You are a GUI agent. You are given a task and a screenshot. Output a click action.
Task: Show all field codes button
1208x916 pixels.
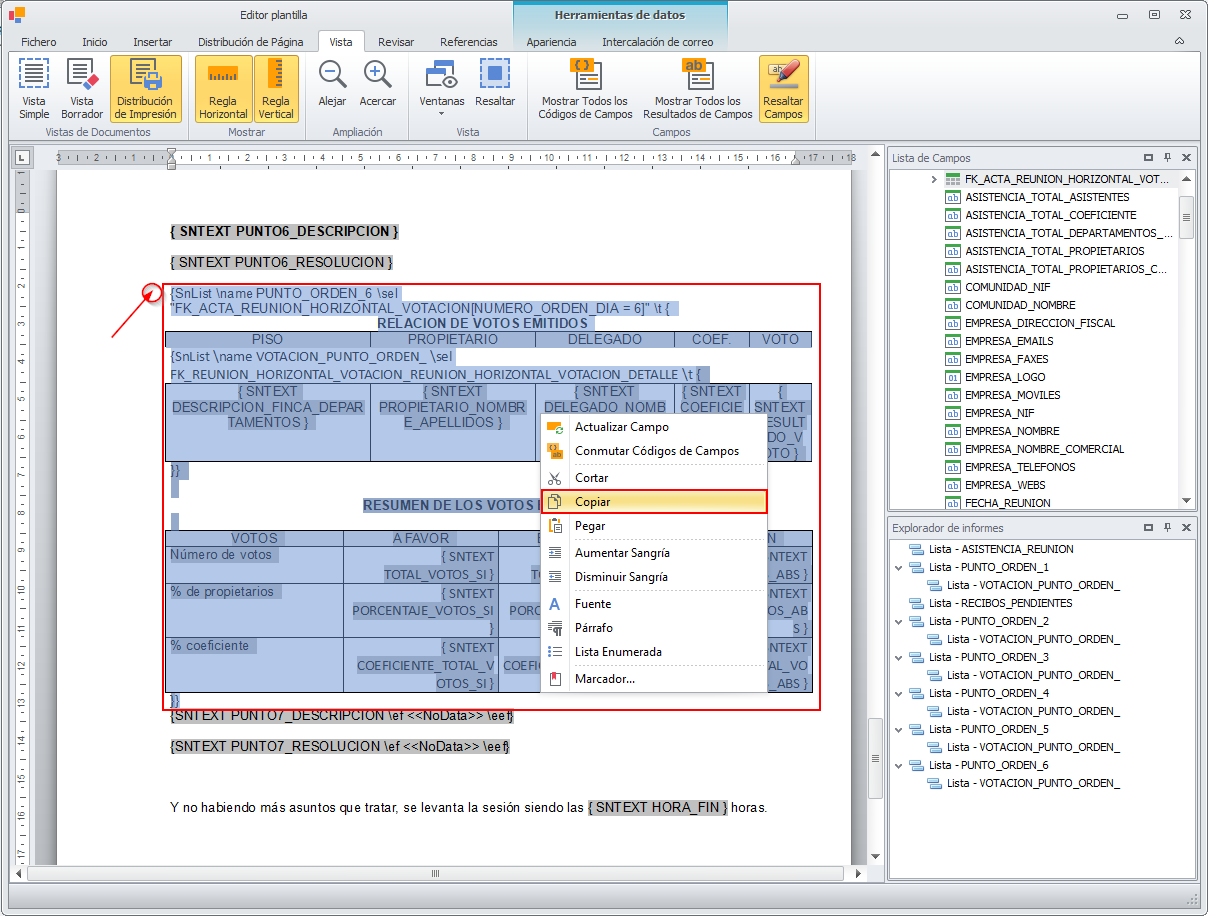coord(585,88)
